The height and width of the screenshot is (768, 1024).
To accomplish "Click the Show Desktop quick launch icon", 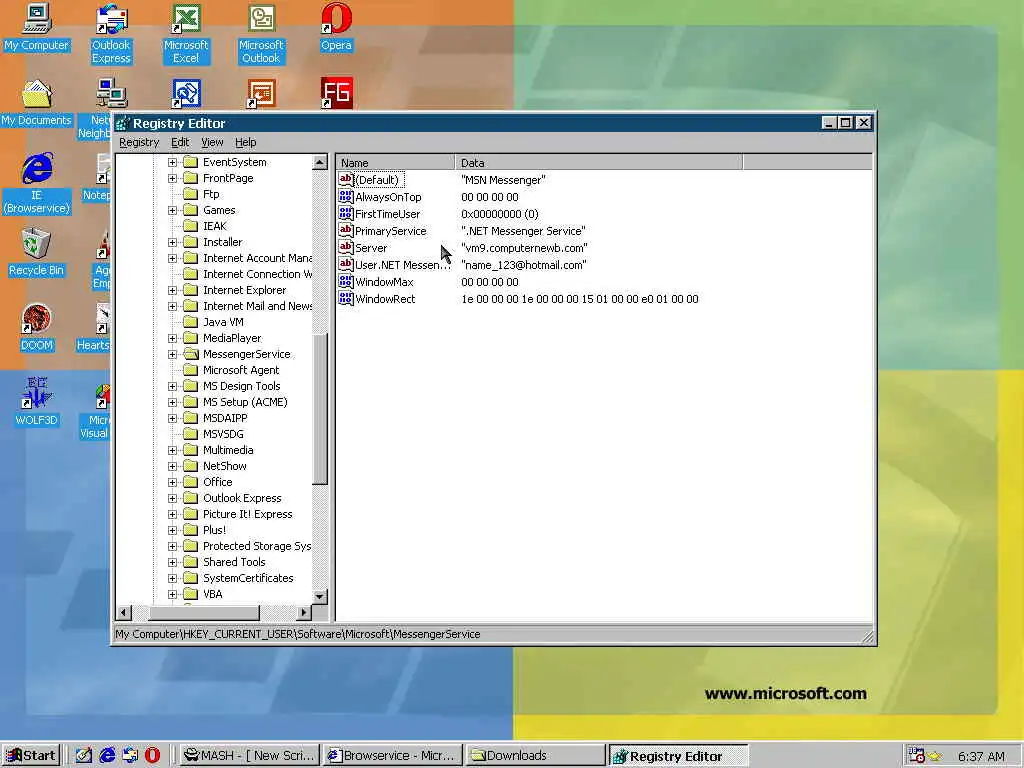I will click(x=84, y=755).
